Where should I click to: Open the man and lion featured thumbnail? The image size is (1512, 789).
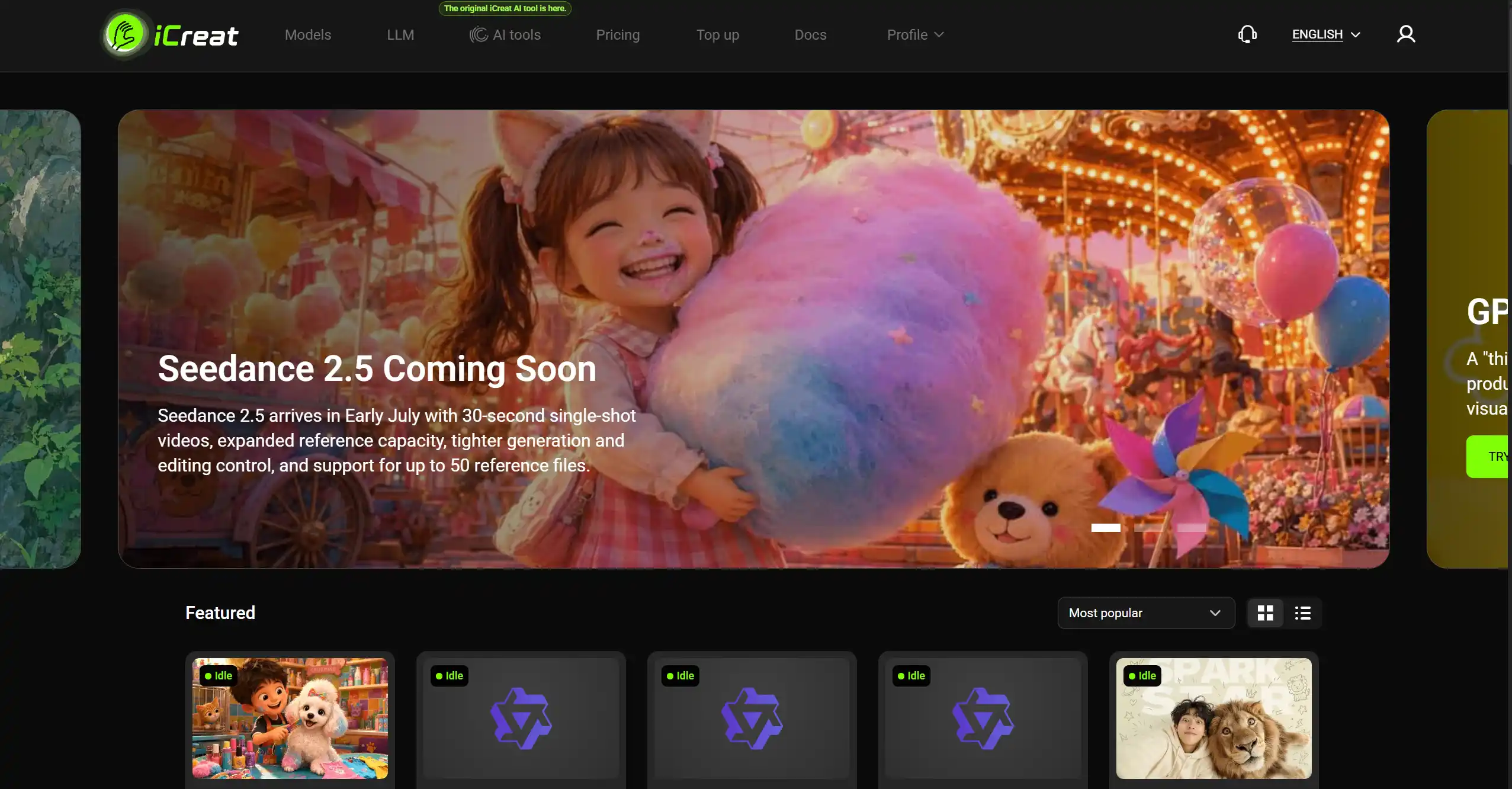[x=1214, y=718]
